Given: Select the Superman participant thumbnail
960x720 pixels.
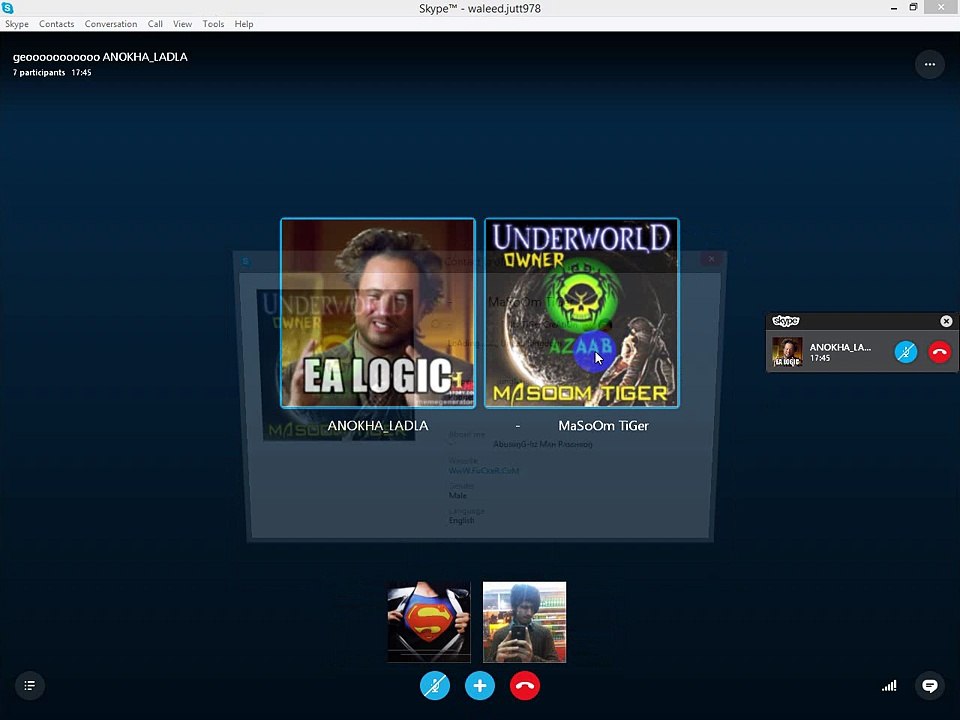Looking at the screenshot, I should click(429, 622).
